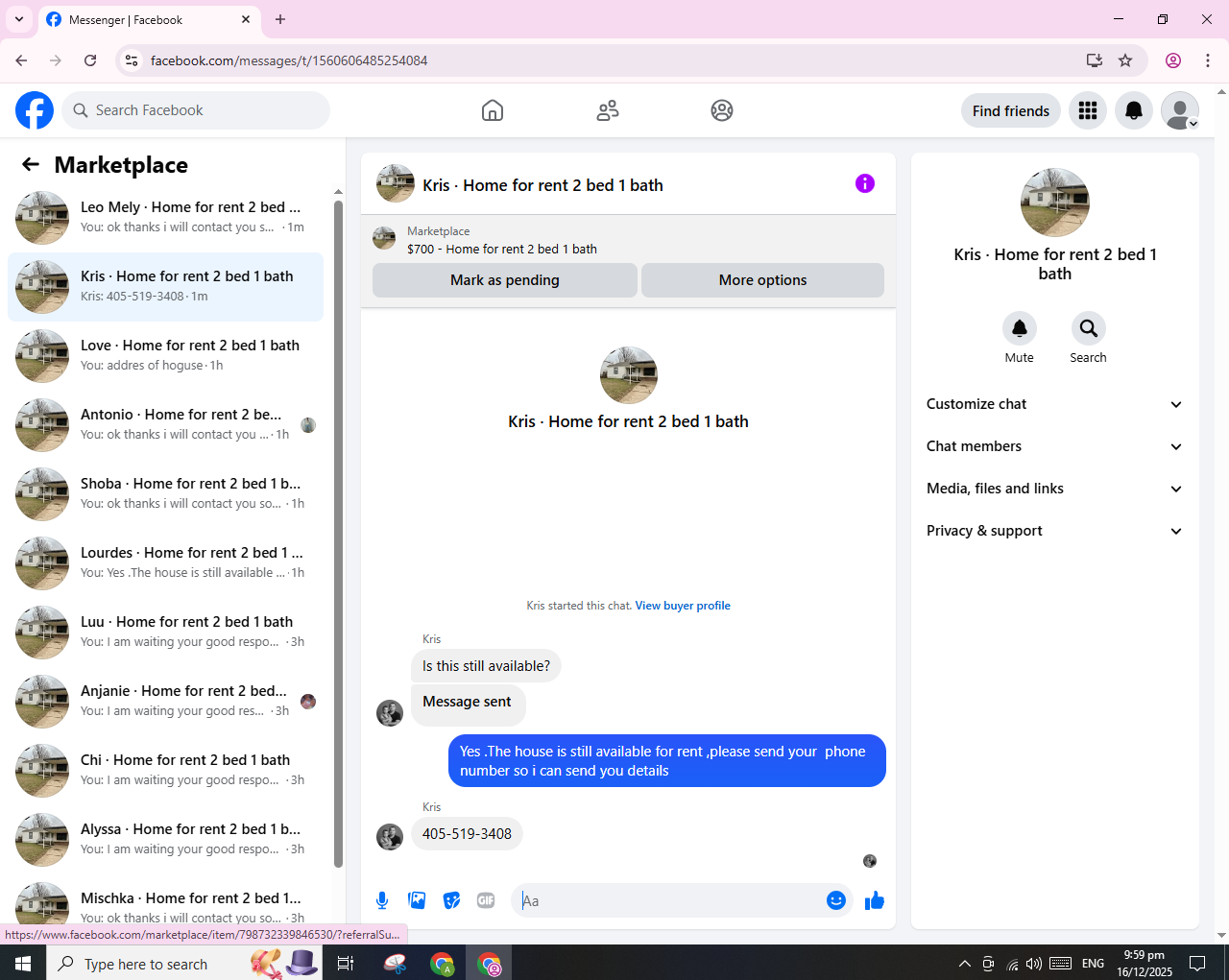Show hidden system tray icons
Screen dimensions: 1229x980
[964, 963]
